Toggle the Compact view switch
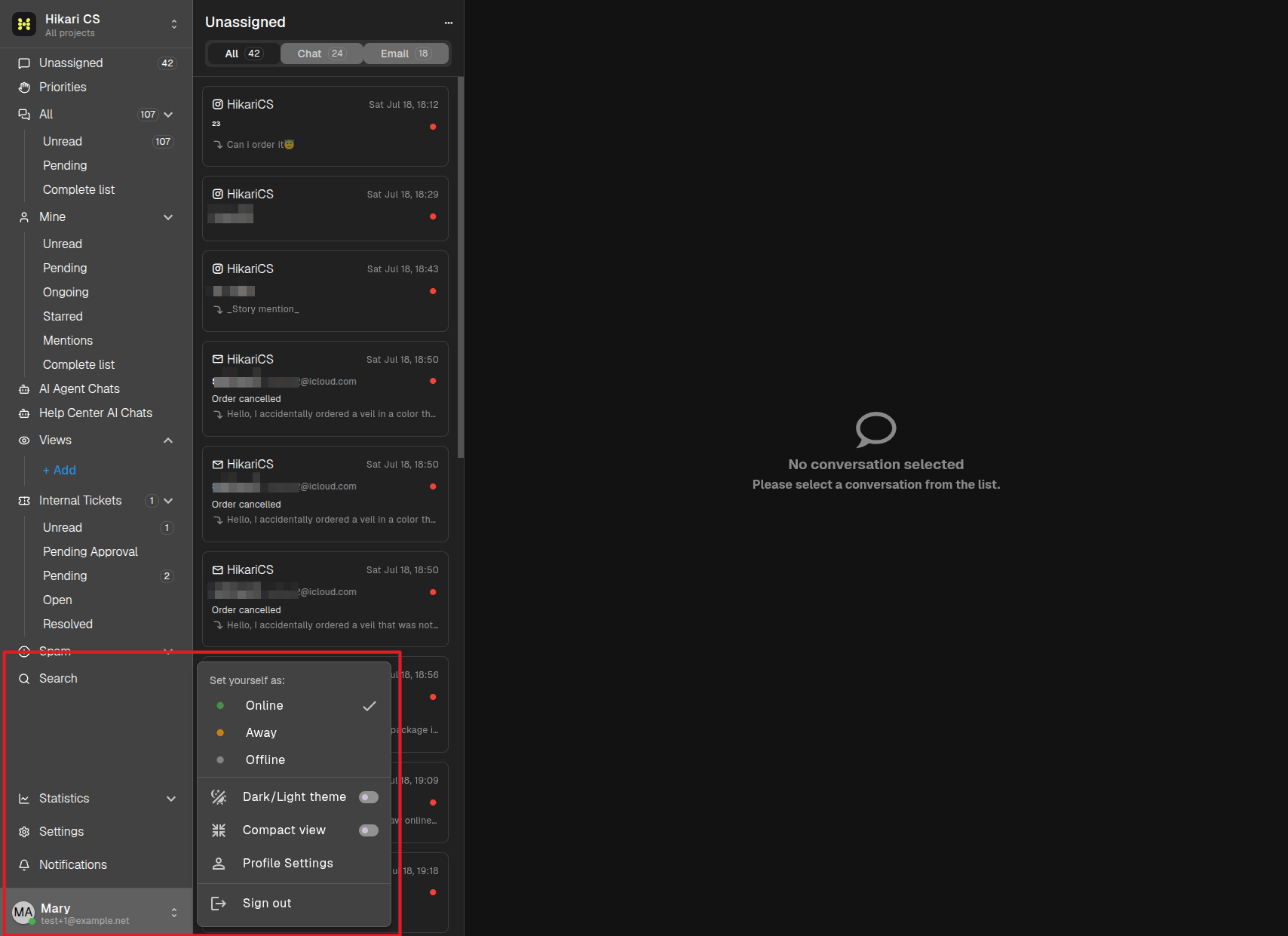Screen dimensions: 1288x936 pyautogui.click(x=369, y=830)
